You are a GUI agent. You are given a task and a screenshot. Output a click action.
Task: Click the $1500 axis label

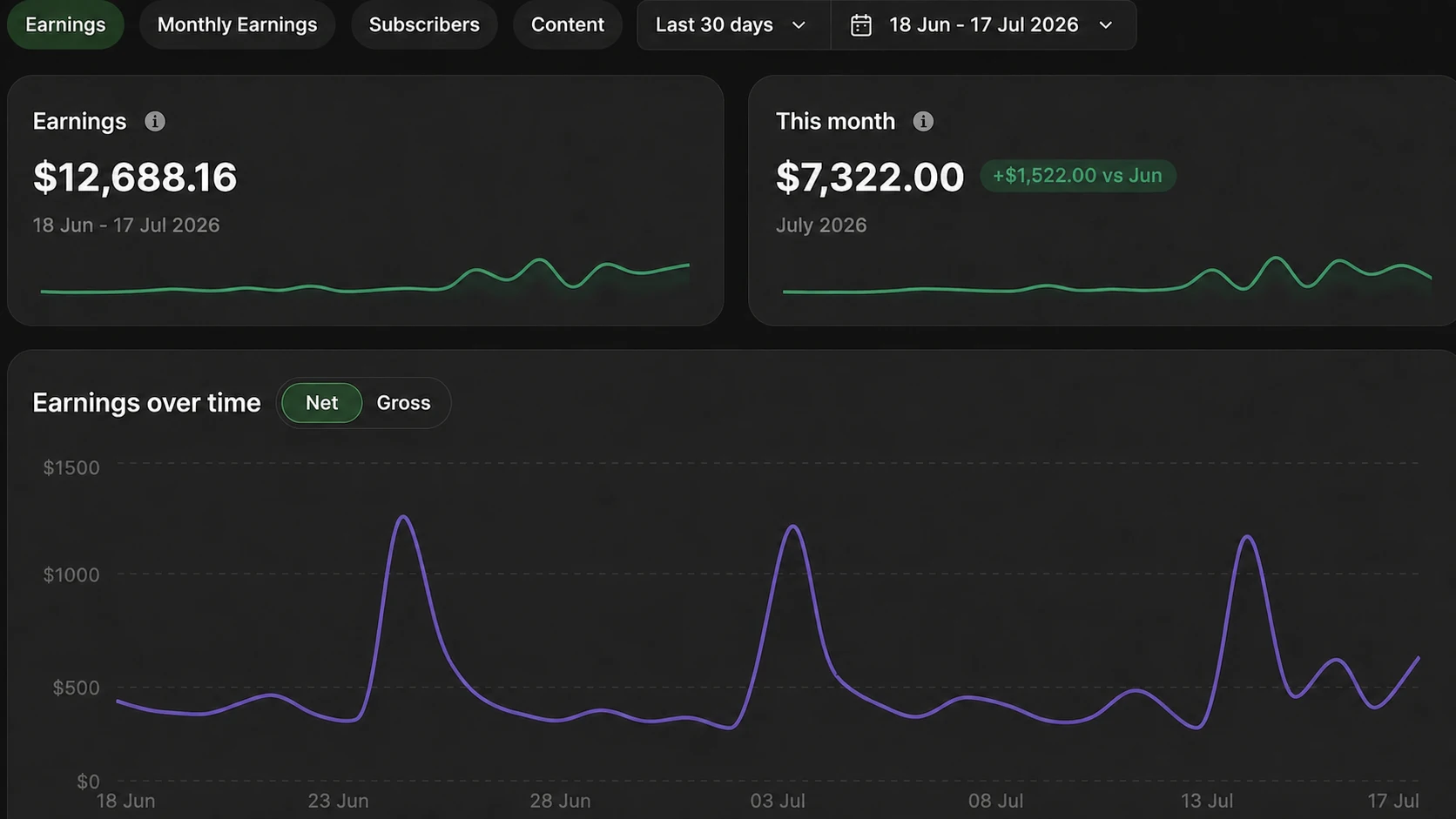click(71, 468)
